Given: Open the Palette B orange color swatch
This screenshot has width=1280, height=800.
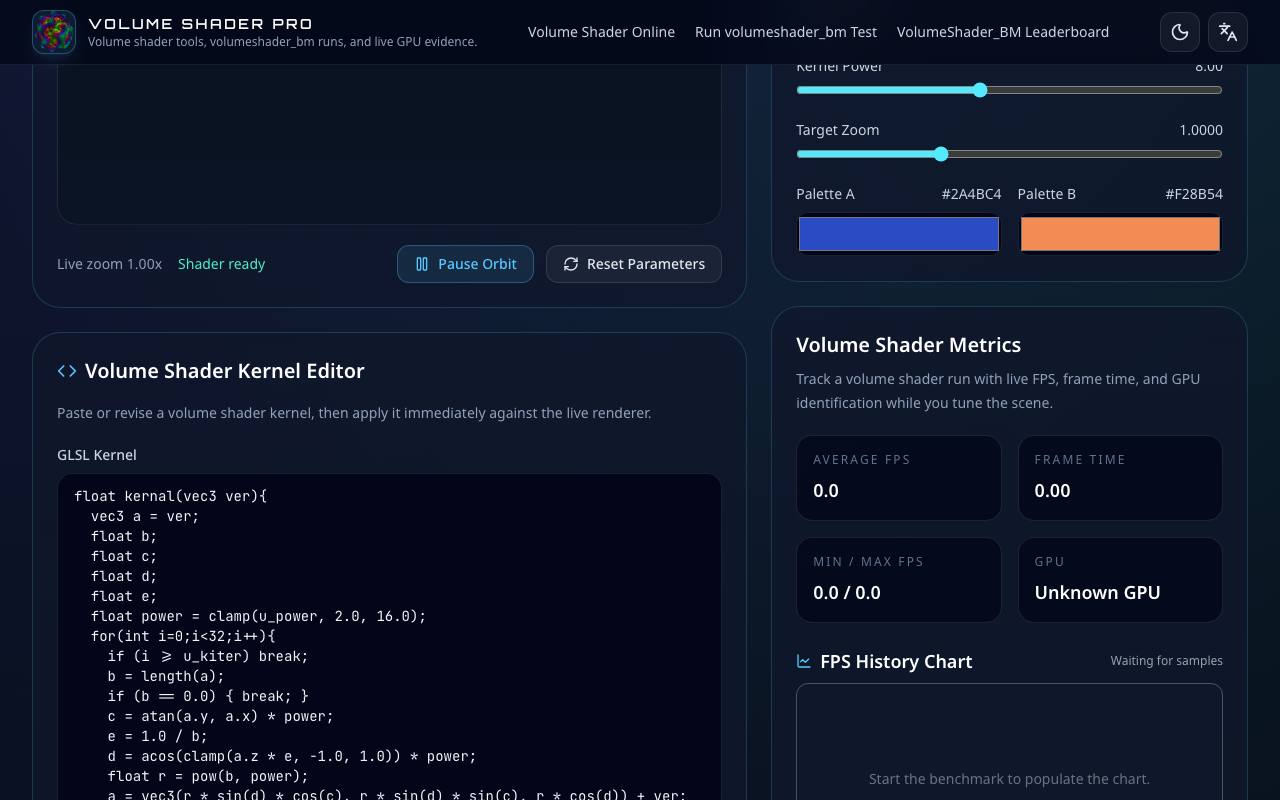Looking at the screenshot, I should [1120, 234].
